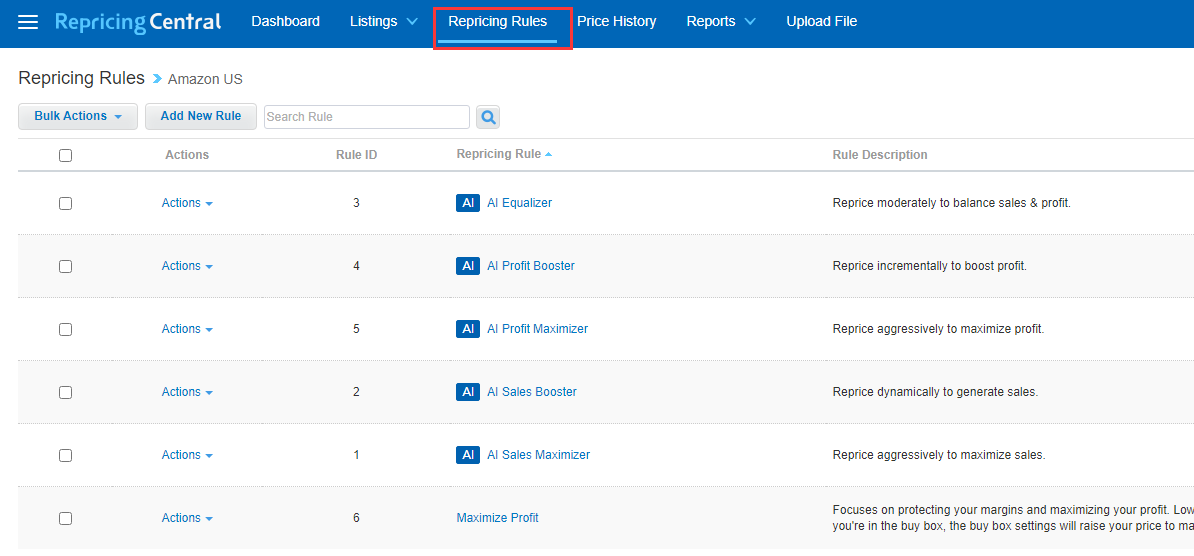Expand the Reports menu
Viewport: 1194px width, 556px height.
pos(721,21)
